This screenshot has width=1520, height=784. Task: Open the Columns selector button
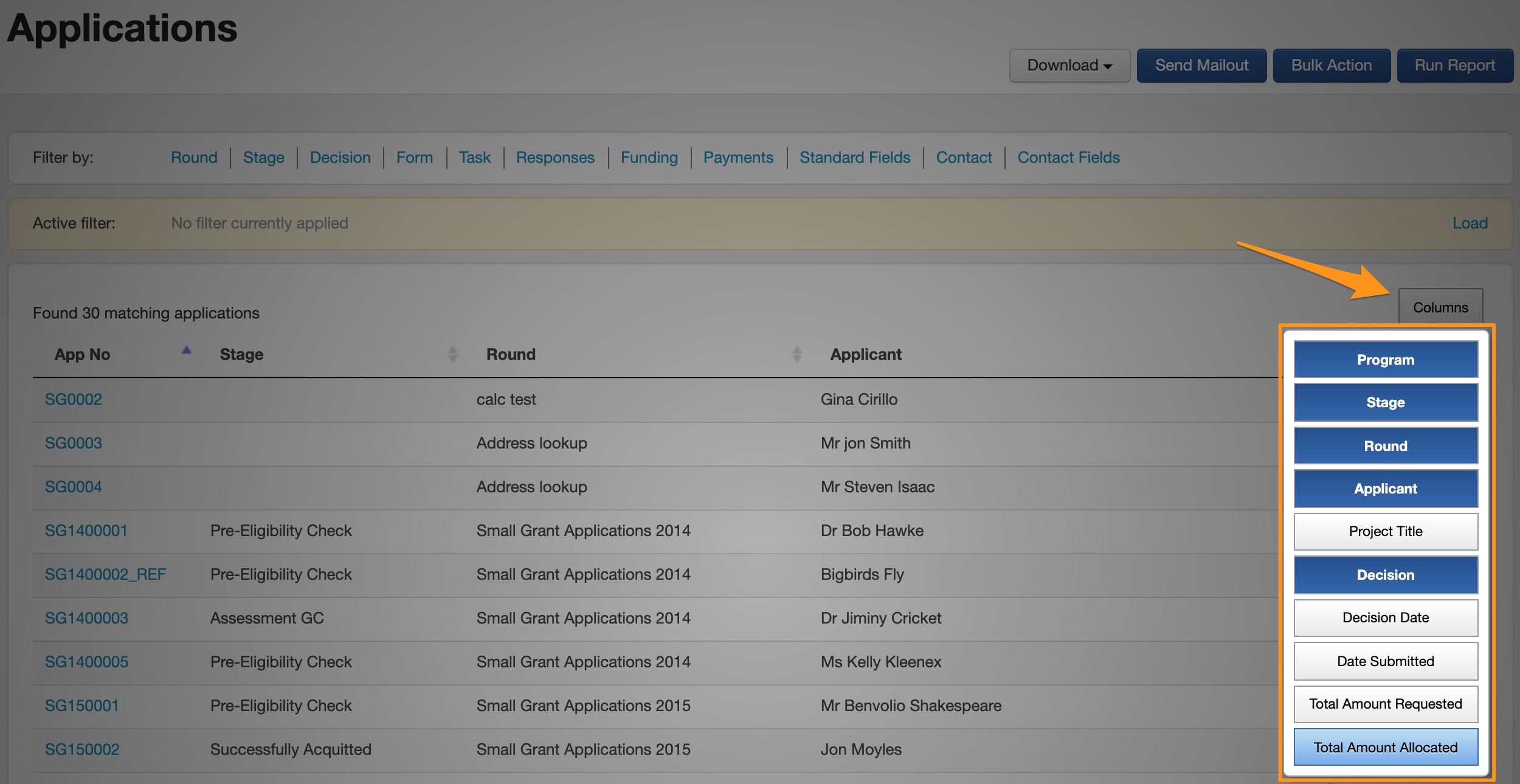(x=1440, y=308)
